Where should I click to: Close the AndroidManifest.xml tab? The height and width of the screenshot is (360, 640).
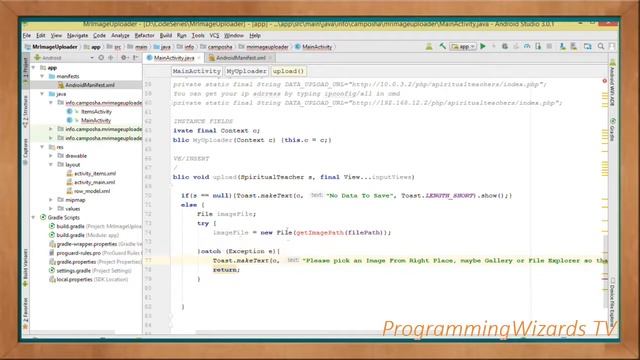(x=270, y=58)
